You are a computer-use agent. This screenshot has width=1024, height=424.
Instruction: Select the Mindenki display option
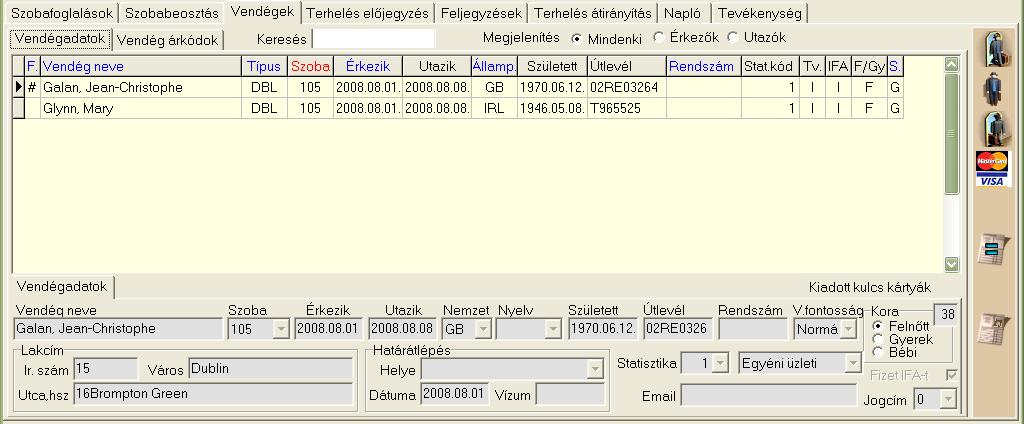pos(576,39)
